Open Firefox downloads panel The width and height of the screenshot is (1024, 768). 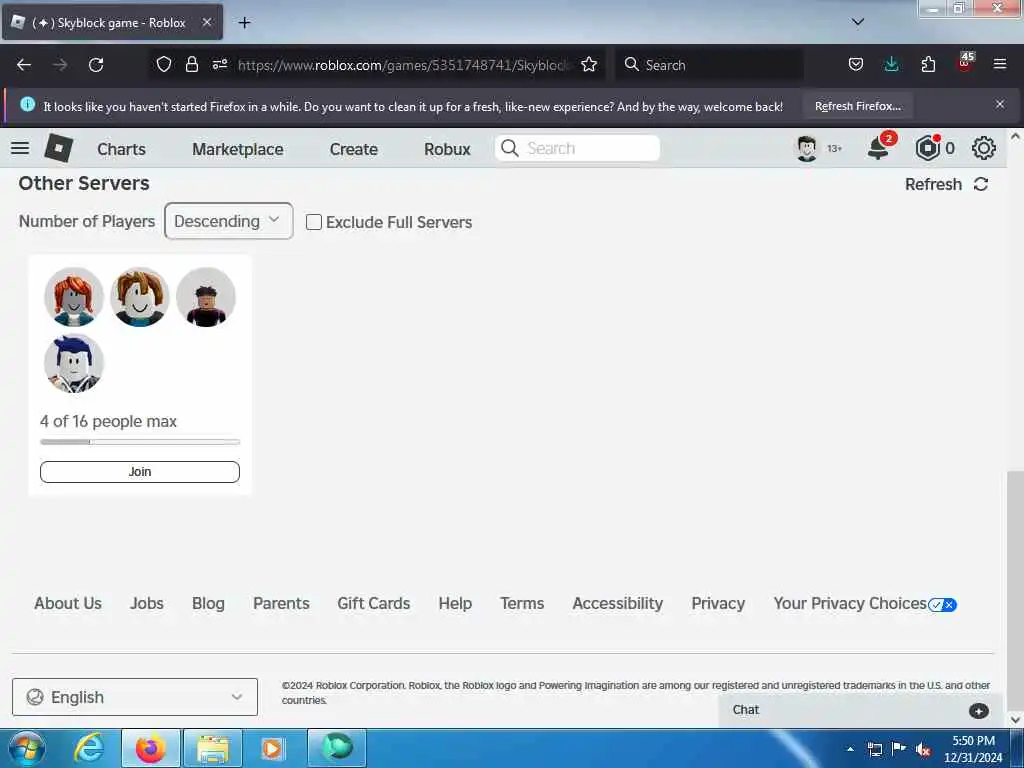(891, 65)
